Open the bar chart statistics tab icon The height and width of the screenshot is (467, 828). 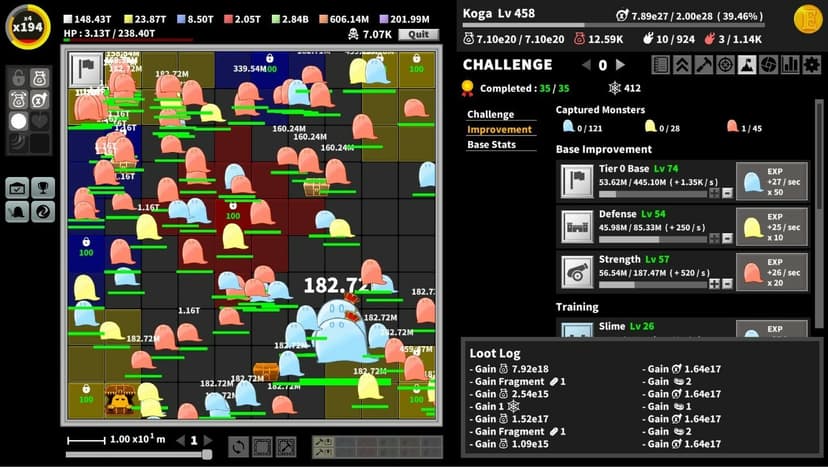tap(791, 65)
